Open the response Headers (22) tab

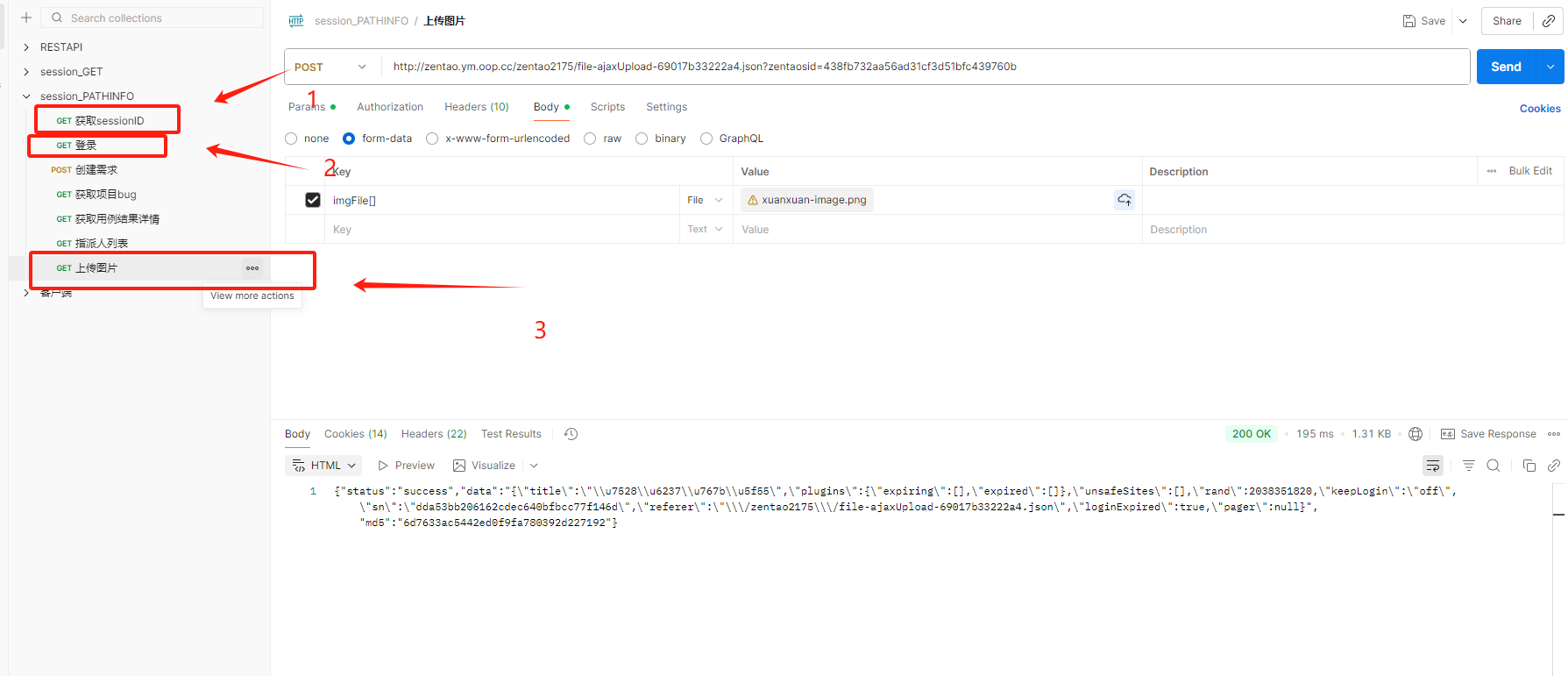[434, 434]
